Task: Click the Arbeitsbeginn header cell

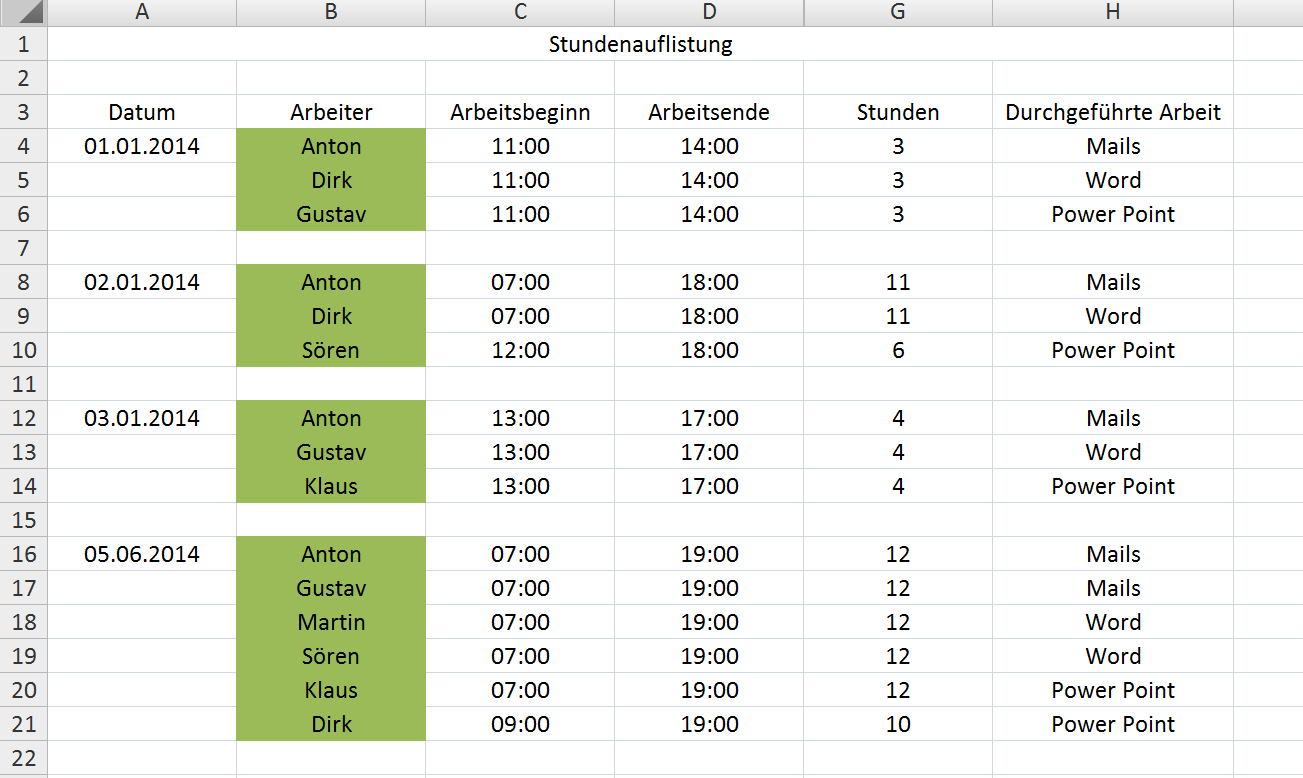Action: (x=520, y=112)
